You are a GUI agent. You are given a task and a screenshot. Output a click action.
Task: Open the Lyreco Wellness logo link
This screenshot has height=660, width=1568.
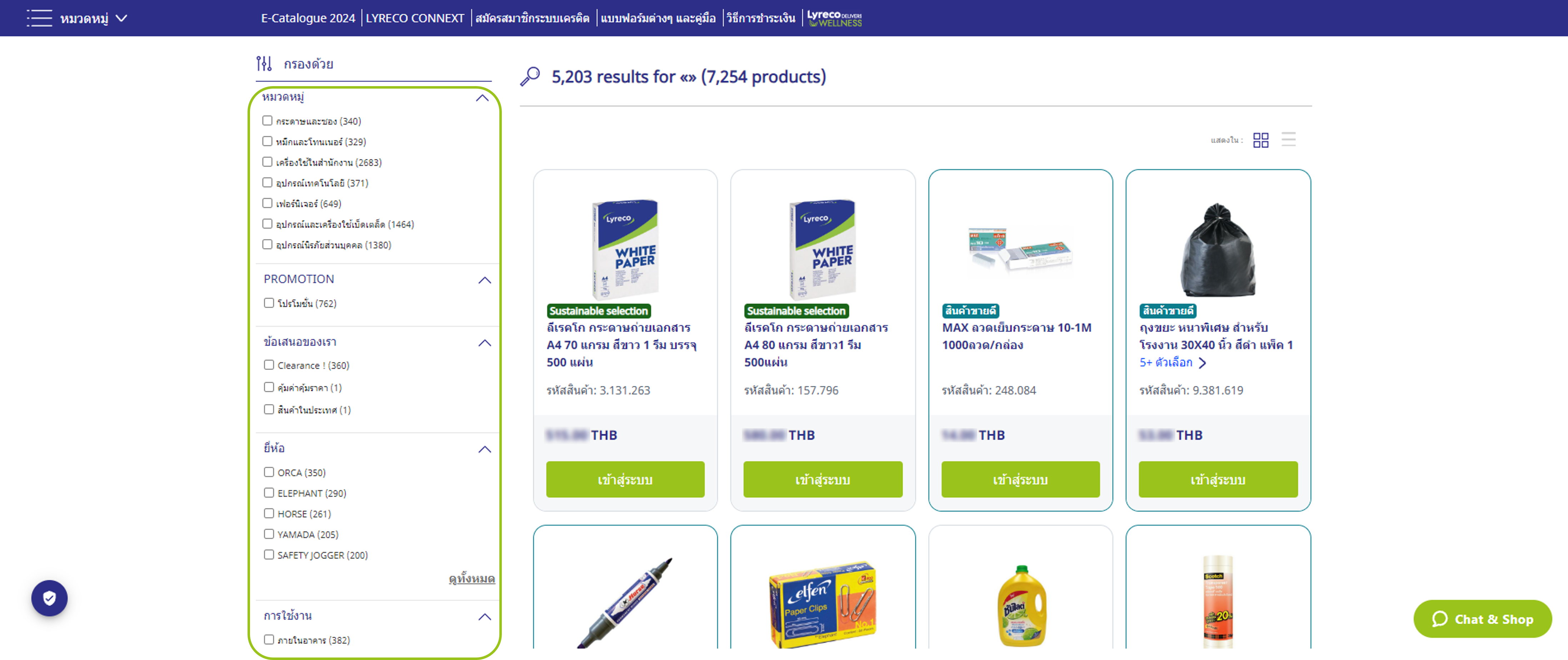pos(834,18)
